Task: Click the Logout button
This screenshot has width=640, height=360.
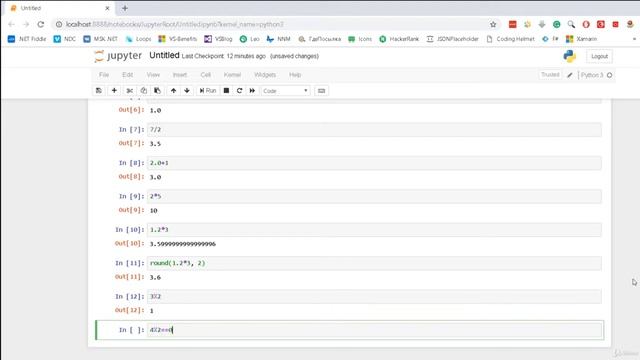Action: tap(599, 56)
